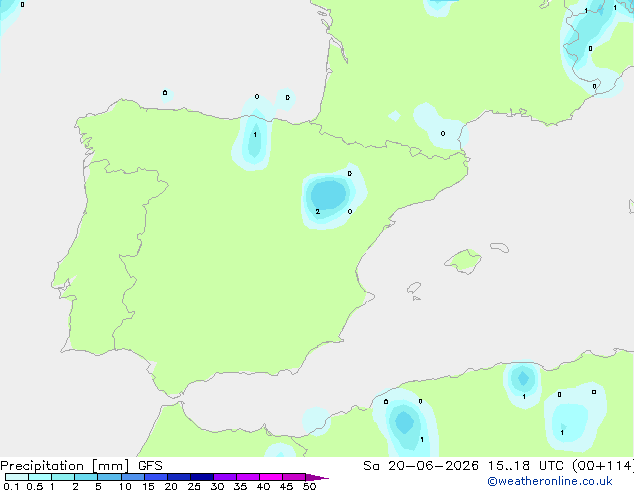The width and height of the screenshot is (634, 490).
Task: Click the 'Sa 20-06-2026 15..18 UTC' timestamp text
Action: click(465, 466)
